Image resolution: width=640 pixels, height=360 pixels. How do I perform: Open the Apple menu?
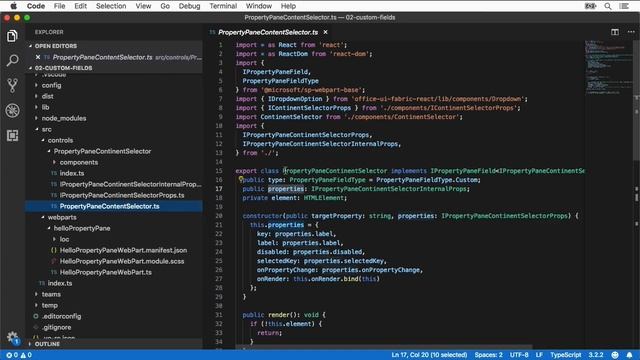click(13, 6)
